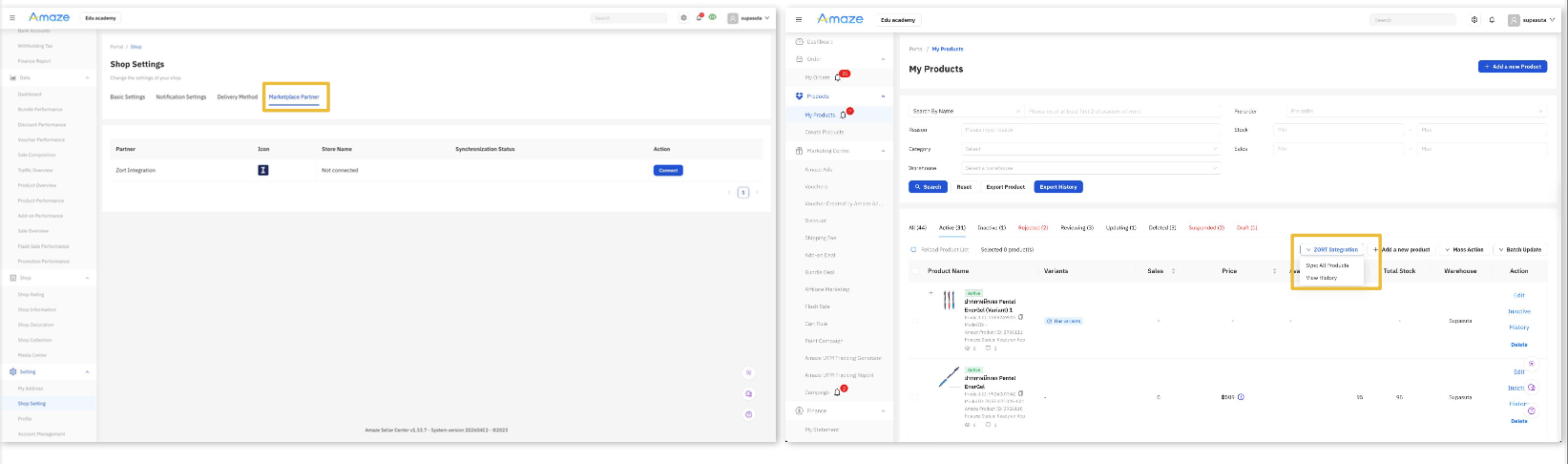Collapse the Marketing Centre section chevron

pos(883,150)
